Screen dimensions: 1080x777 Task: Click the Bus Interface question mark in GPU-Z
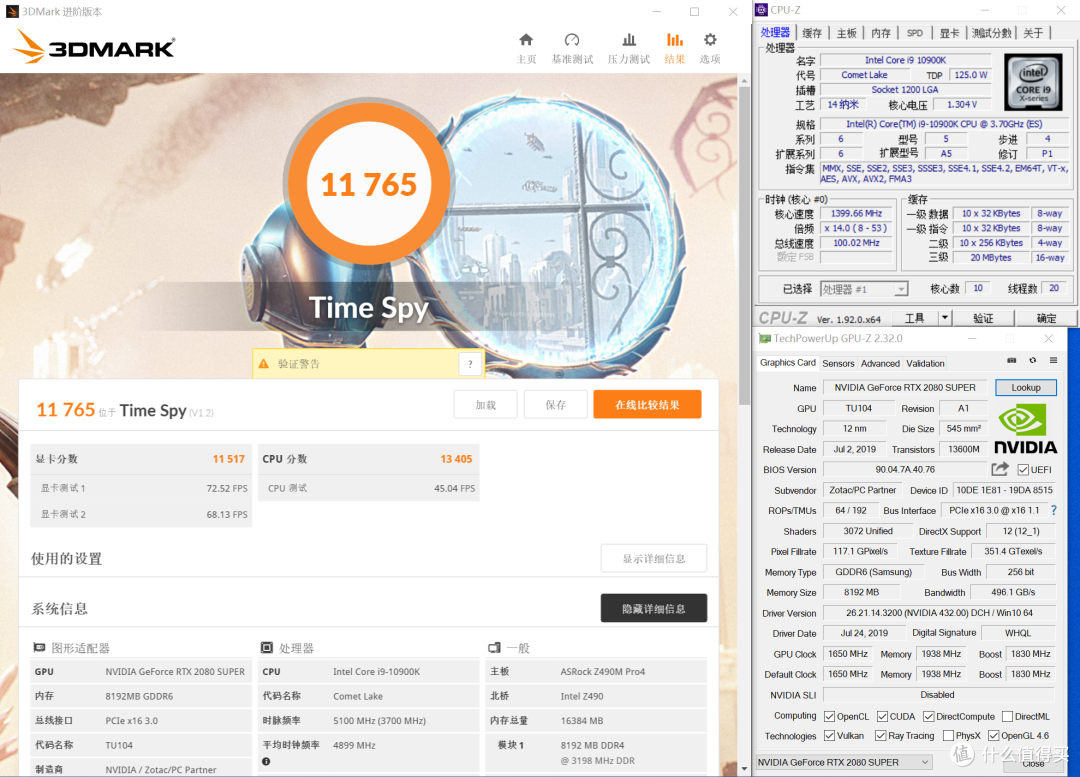[x=1053, y=510]
